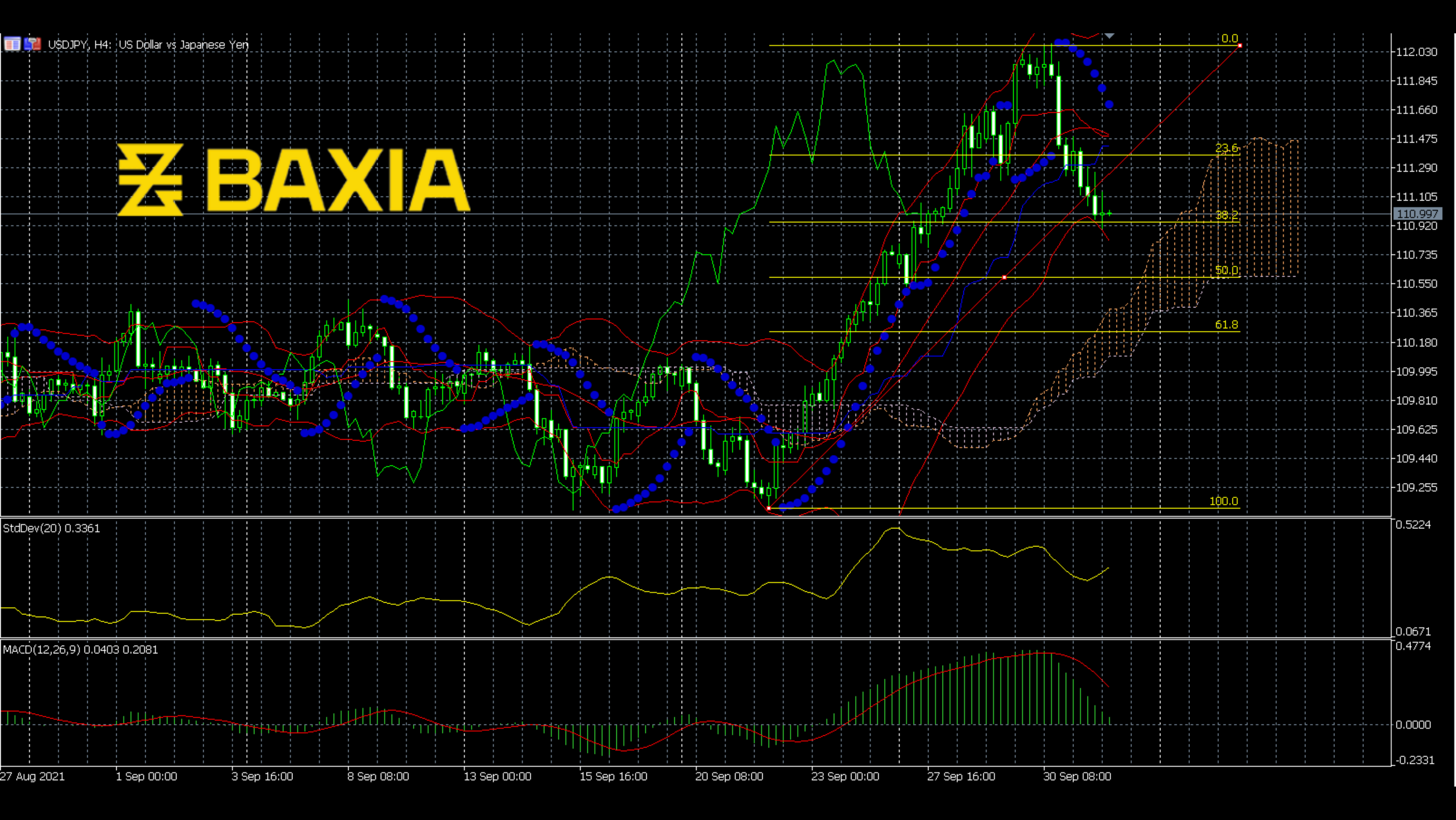Click the price scale value 111.475
This screenshot has width=1456, height=820.
pos(1416,139)
